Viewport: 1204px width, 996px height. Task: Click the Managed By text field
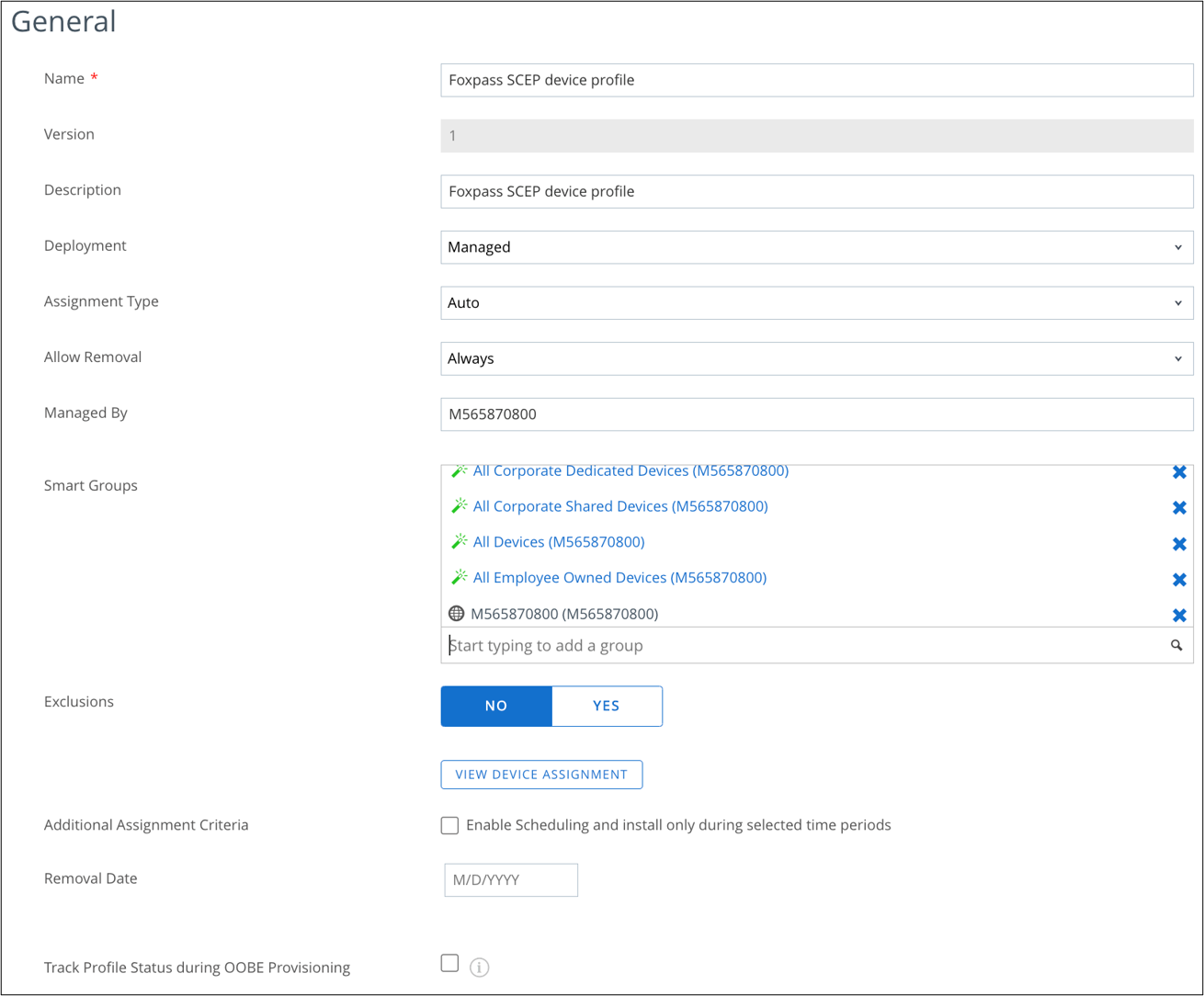click(816, 414)
